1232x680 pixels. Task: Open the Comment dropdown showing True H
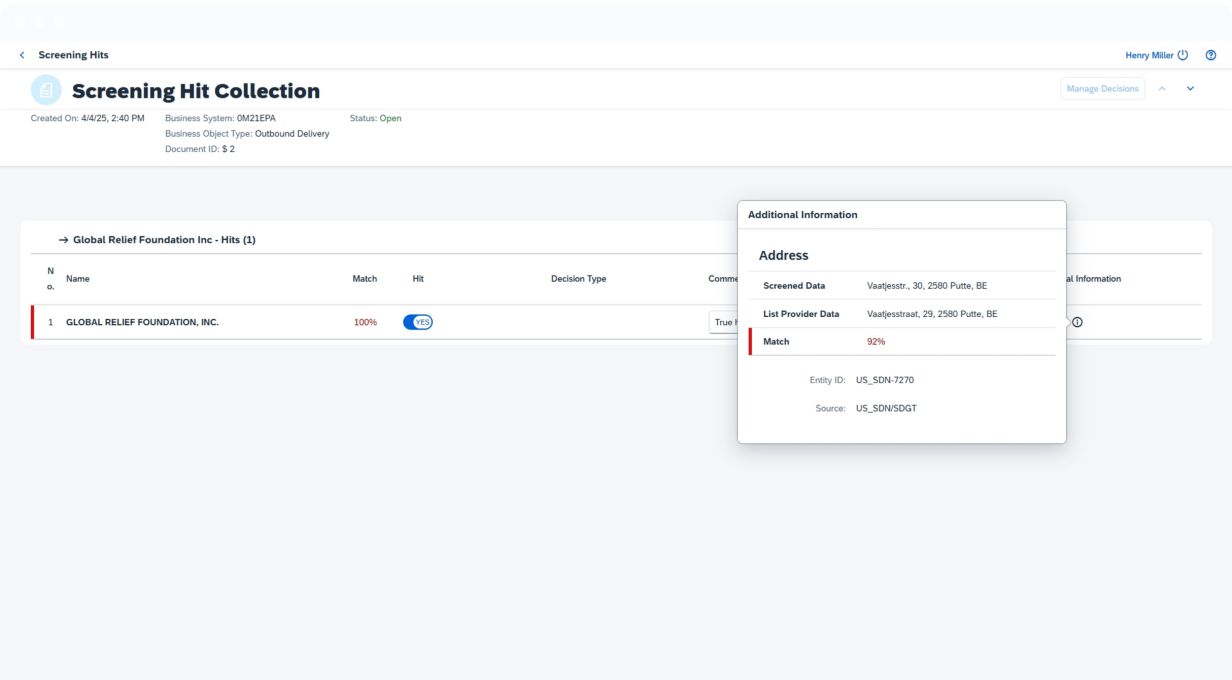tap(723, 322)
